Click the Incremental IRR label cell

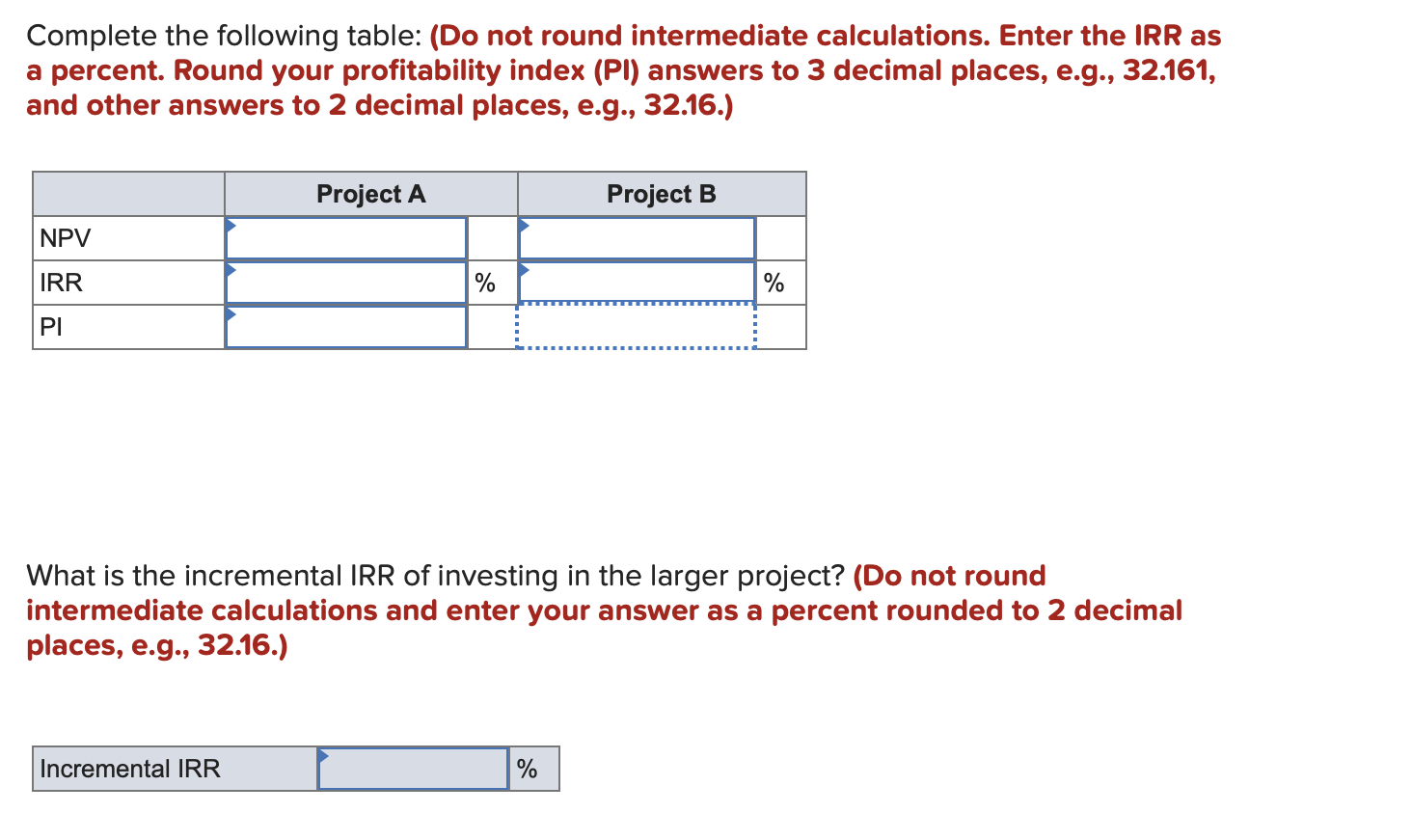128,769
